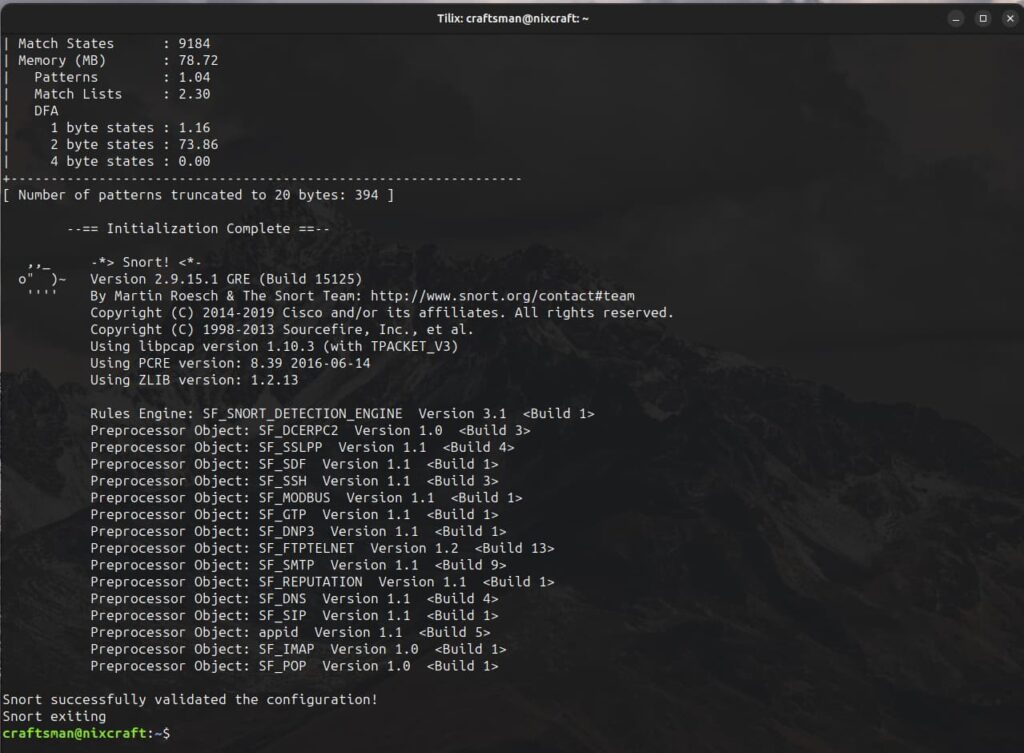Click the 'Copyright (C) 2014-2019 Cisco' line
Viewport: 1024px width, 753px height.
[x=381, y=313]
